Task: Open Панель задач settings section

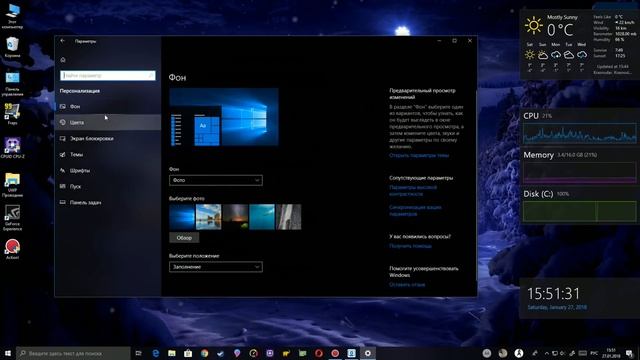Action: 108,202
